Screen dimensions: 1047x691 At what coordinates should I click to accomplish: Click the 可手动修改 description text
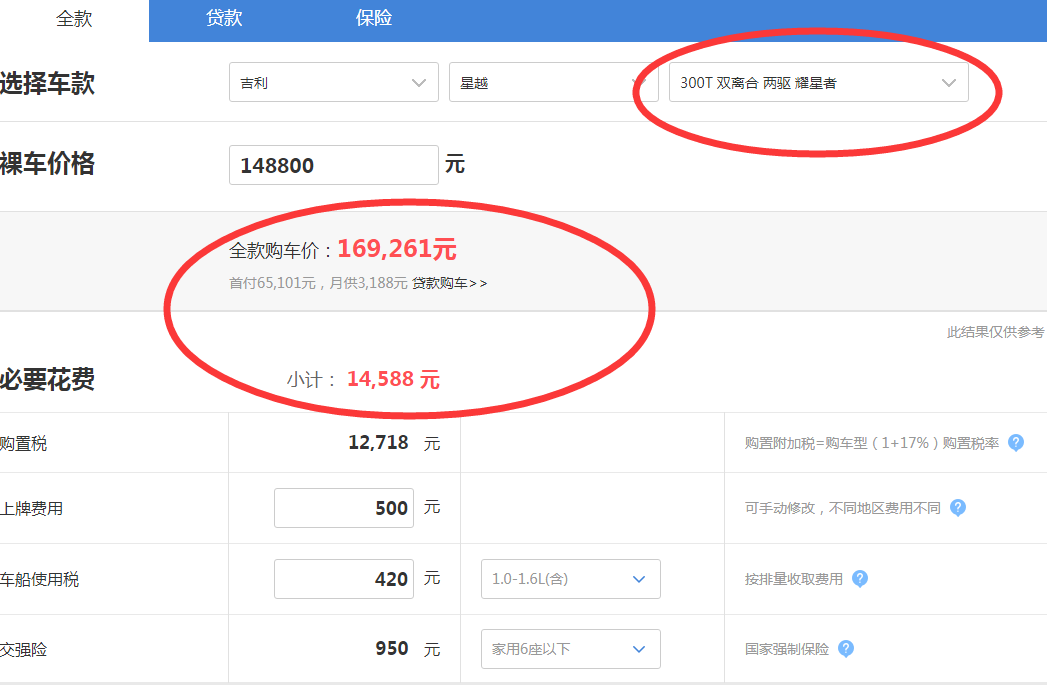tap(843, 508)
